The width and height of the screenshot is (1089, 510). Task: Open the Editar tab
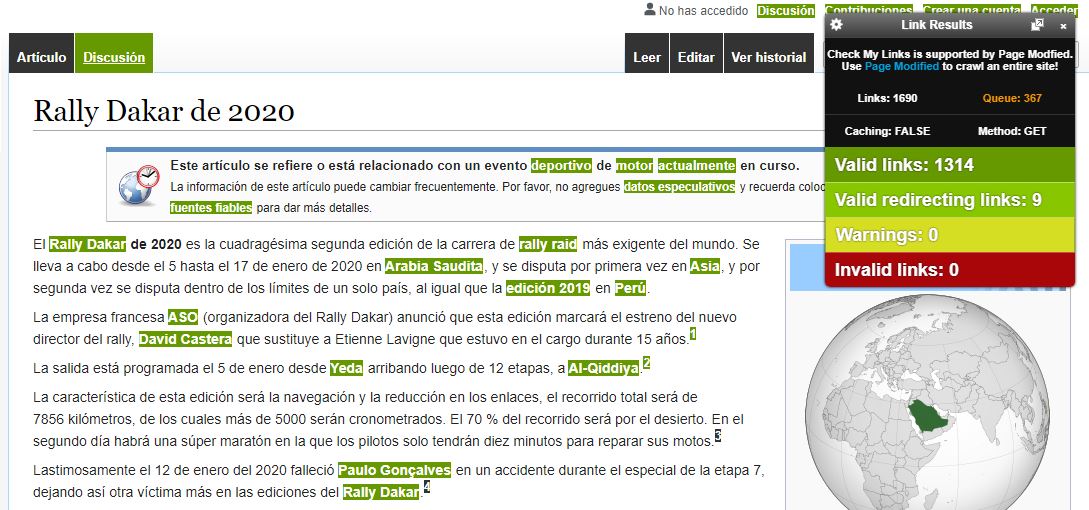point(696,57)
